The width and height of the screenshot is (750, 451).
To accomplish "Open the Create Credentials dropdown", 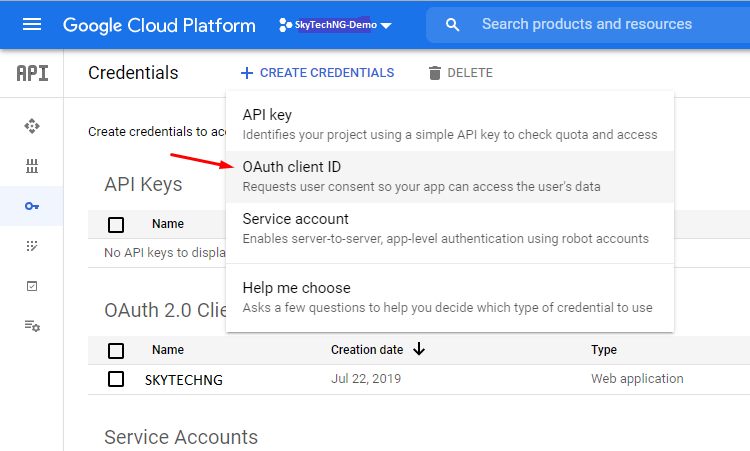I will tap(317, 73).
